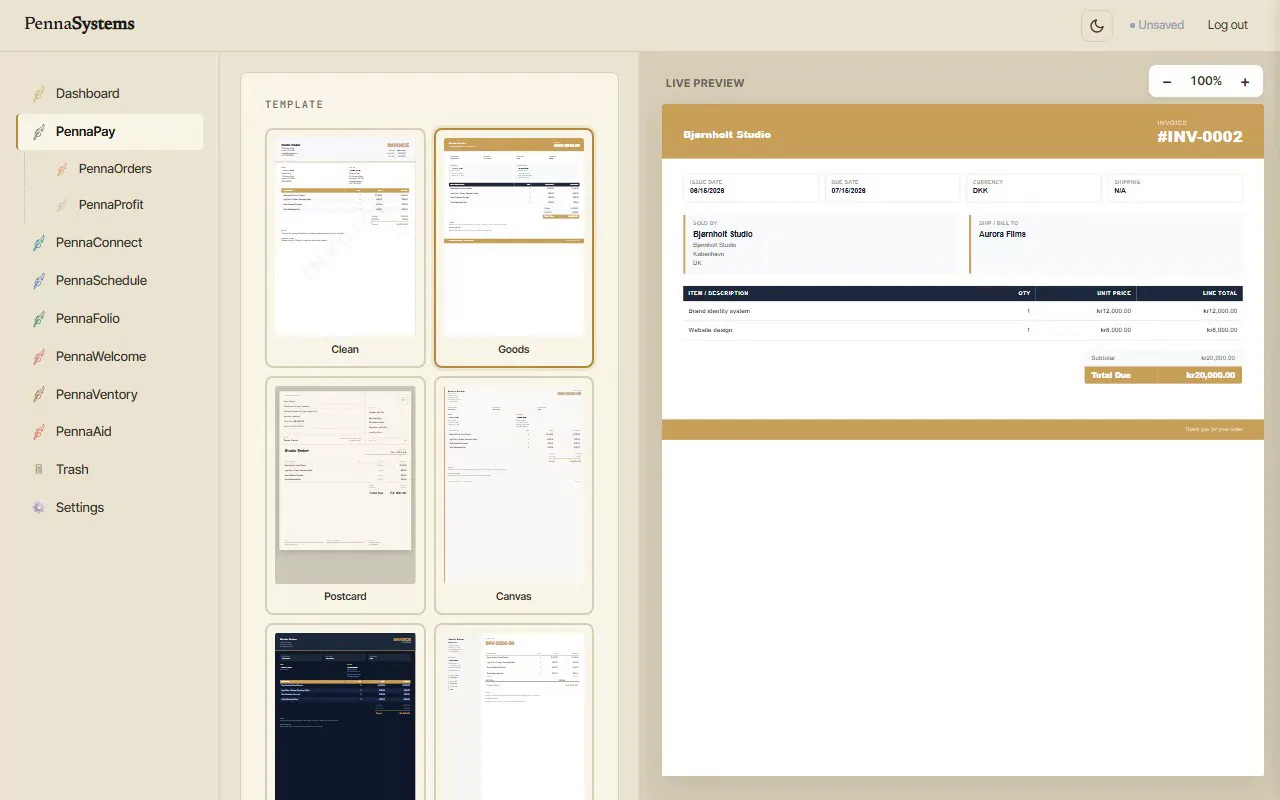Zoom in preview with plus button
1280x800 pixels.
(x=1245, y=82)
